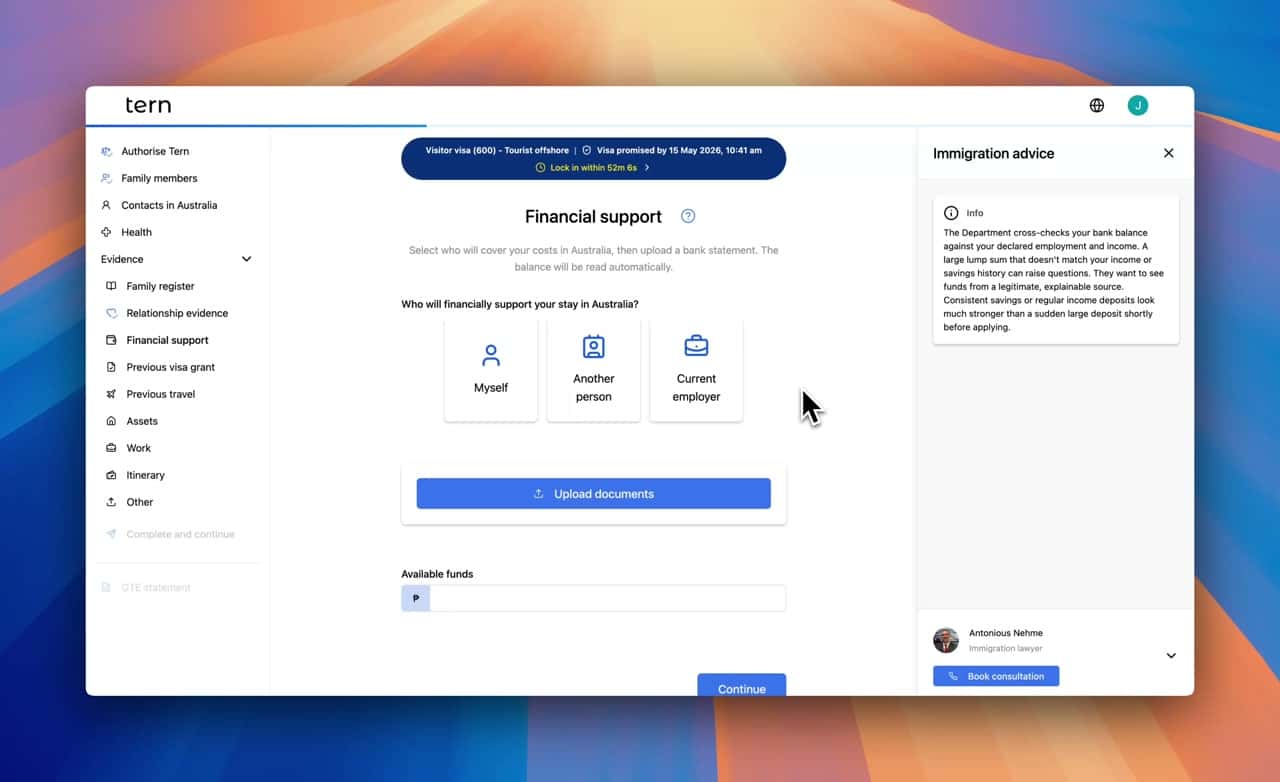
Task: Open the user avatar J menu
Action: (x=1137, y=105)
